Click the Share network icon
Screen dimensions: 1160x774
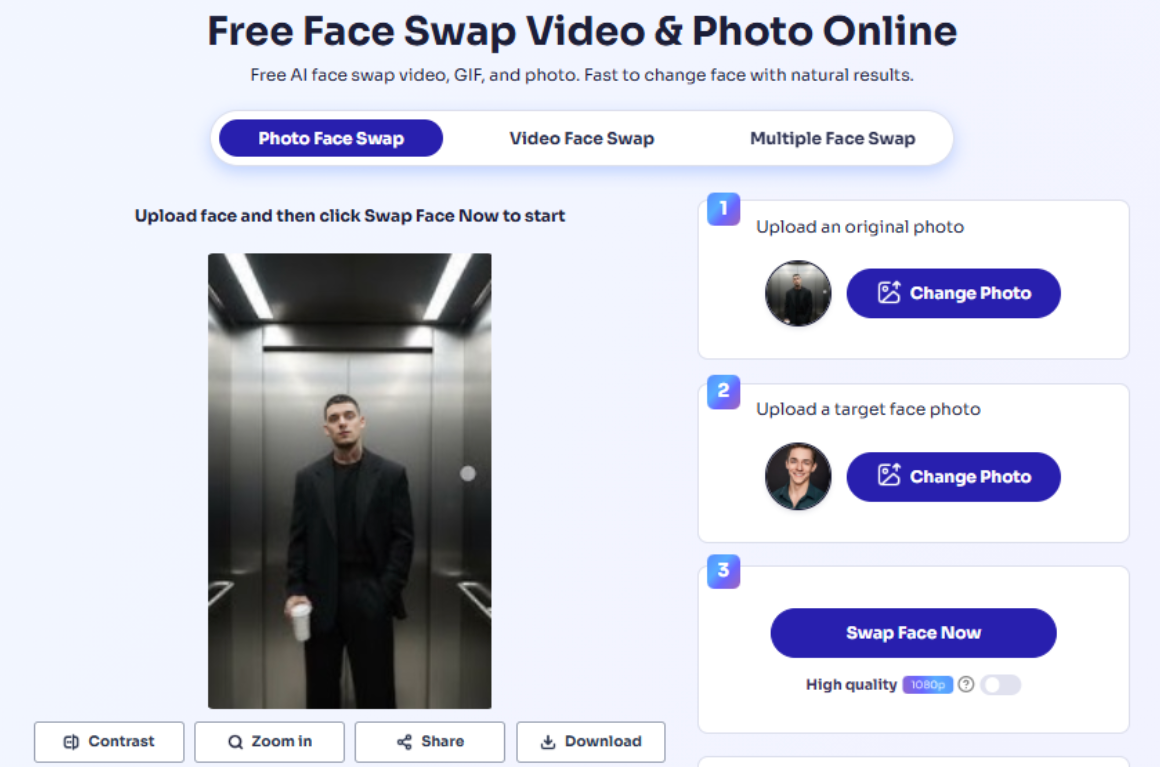click(404, 742)
